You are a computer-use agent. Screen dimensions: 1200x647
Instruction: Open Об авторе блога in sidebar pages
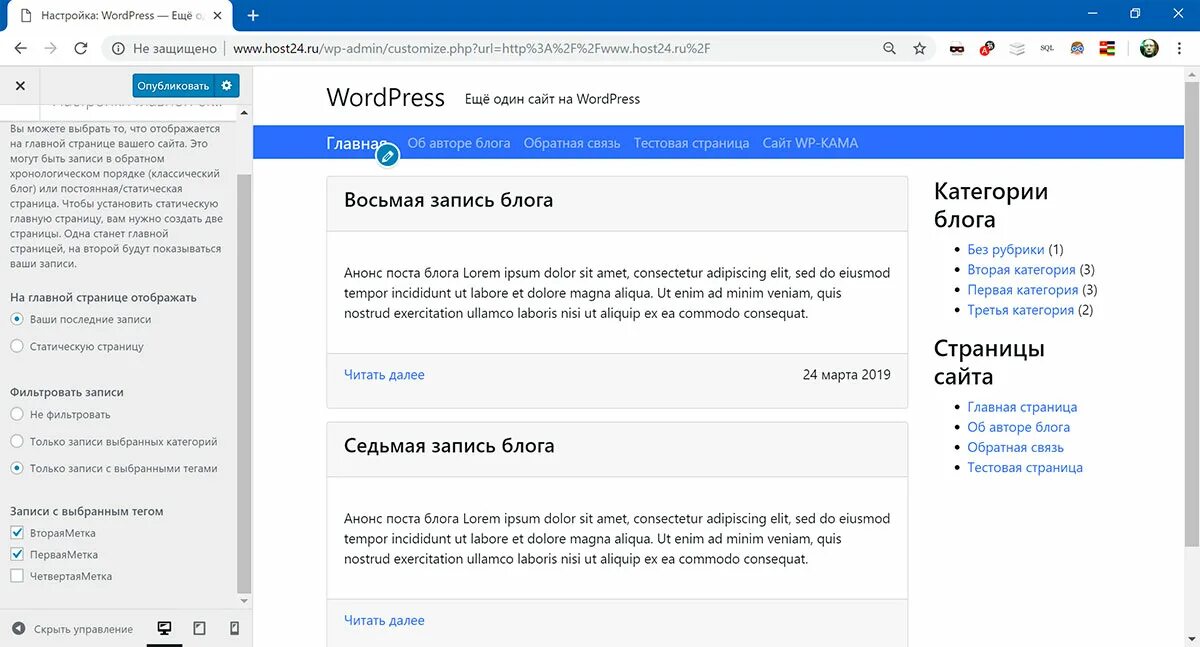tap(1019, 427)
